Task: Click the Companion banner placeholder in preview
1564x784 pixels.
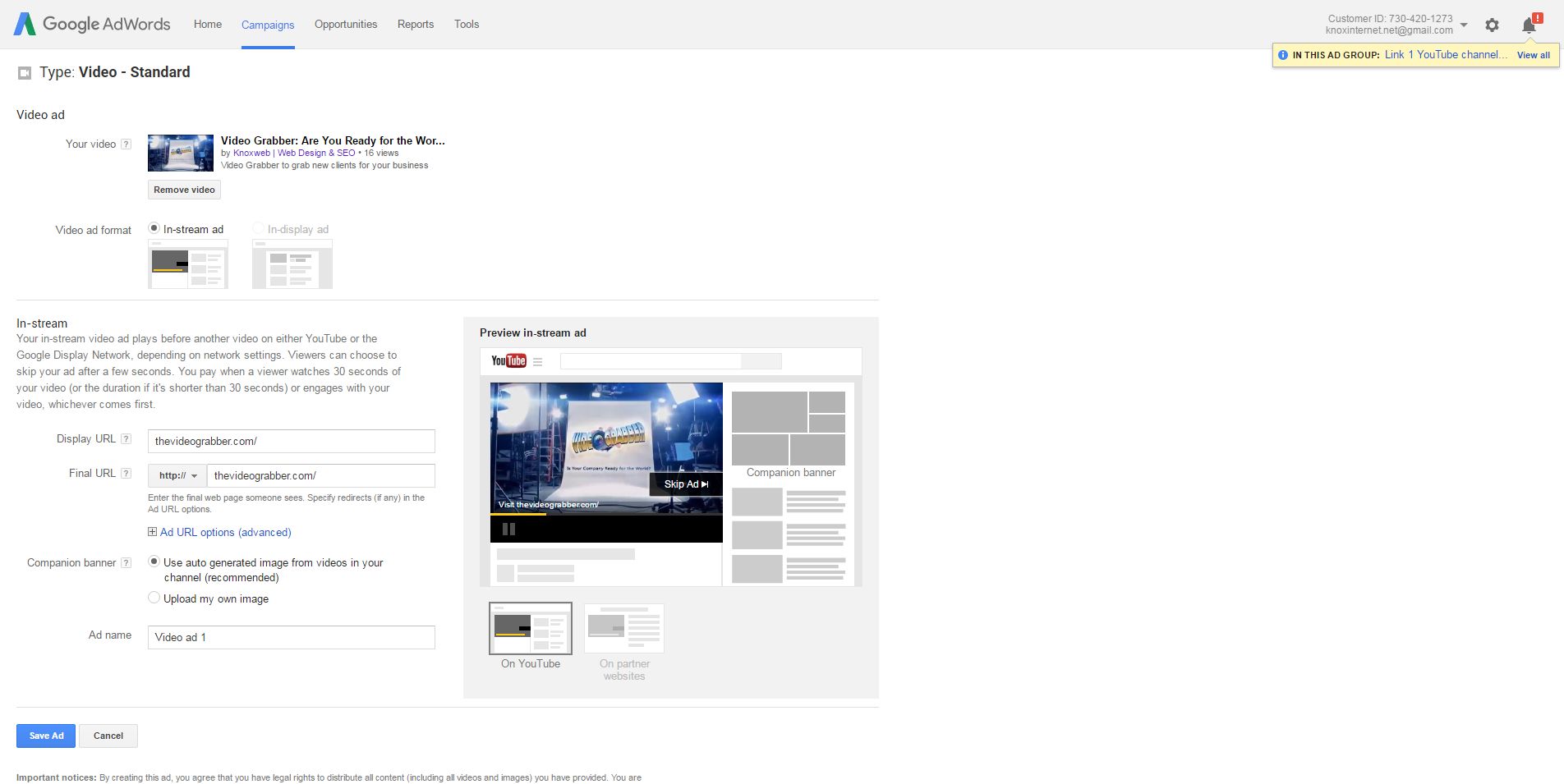Action: [789, 429]
